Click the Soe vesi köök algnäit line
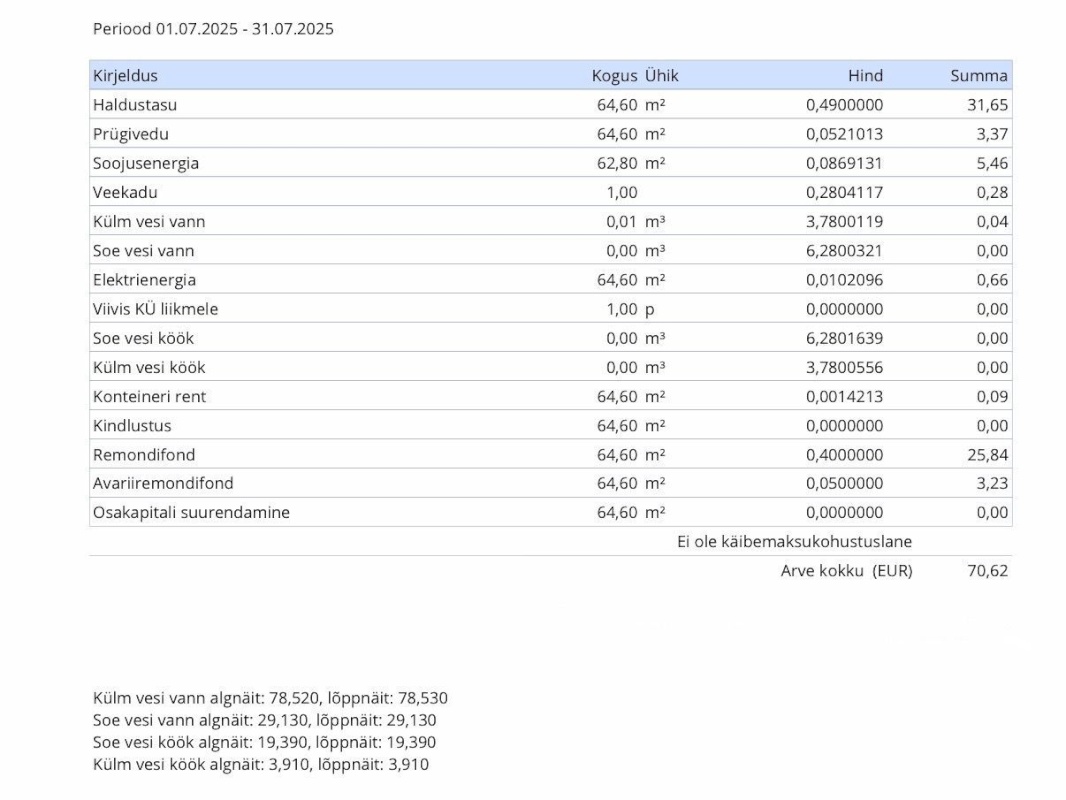 264,742
